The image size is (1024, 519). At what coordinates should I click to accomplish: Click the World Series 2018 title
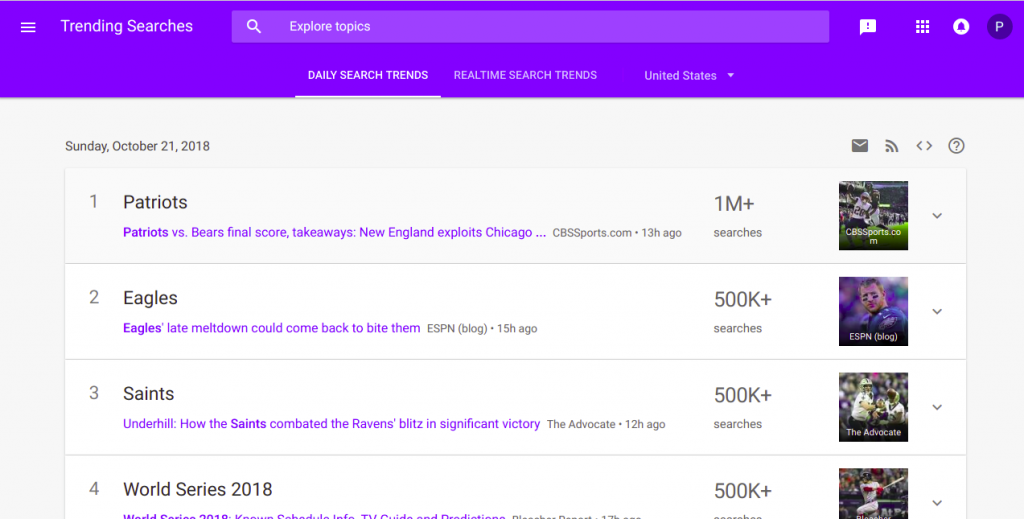tap(198, 489)
